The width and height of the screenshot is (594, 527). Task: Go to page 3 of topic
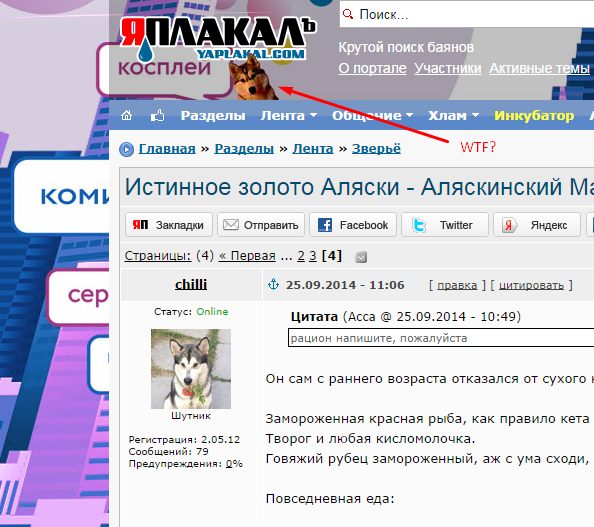pos(313,256)
